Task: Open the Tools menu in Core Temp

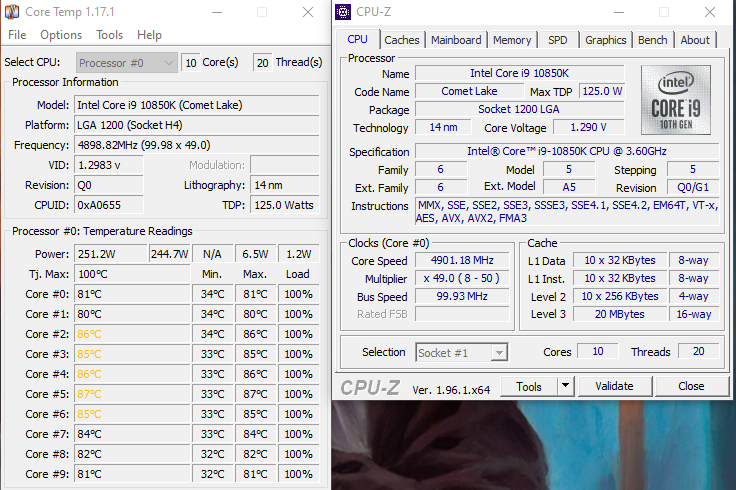Action: pyautogui.click(x=109, y=35)
